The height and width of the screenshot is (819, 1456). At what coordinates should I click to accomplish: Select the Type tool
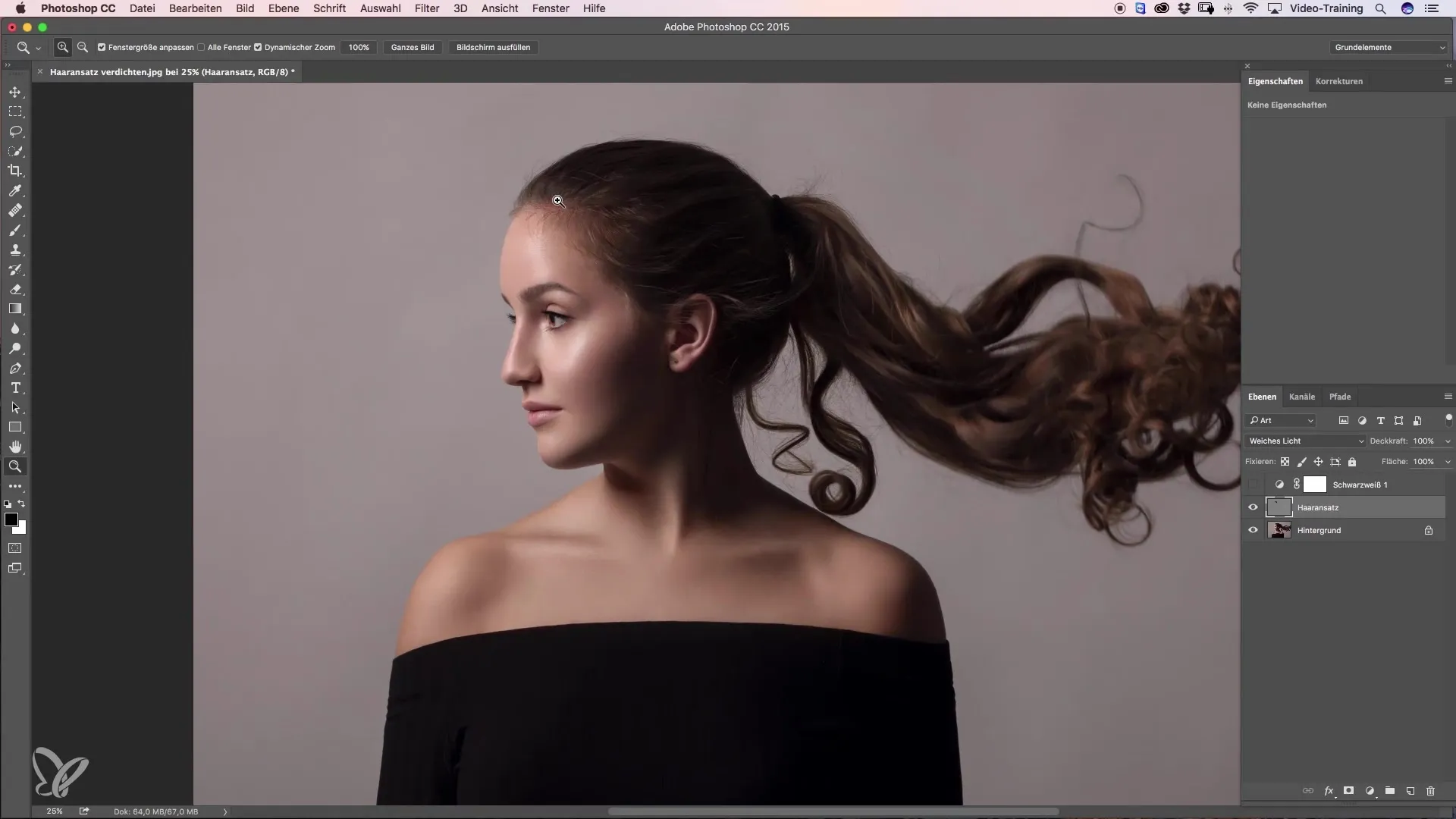15,388
